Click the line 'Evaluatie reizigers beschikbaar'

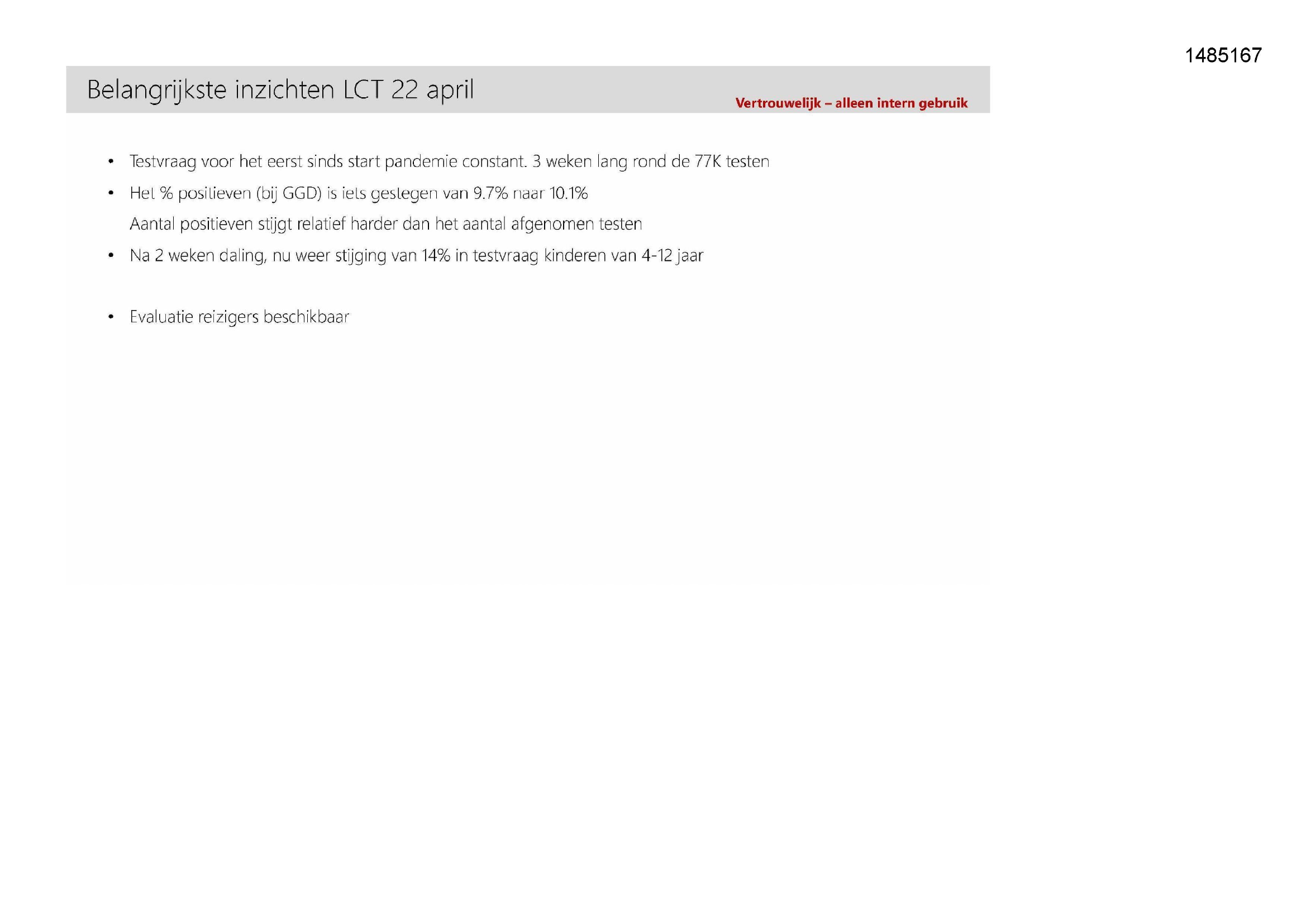tap(240, 317)
